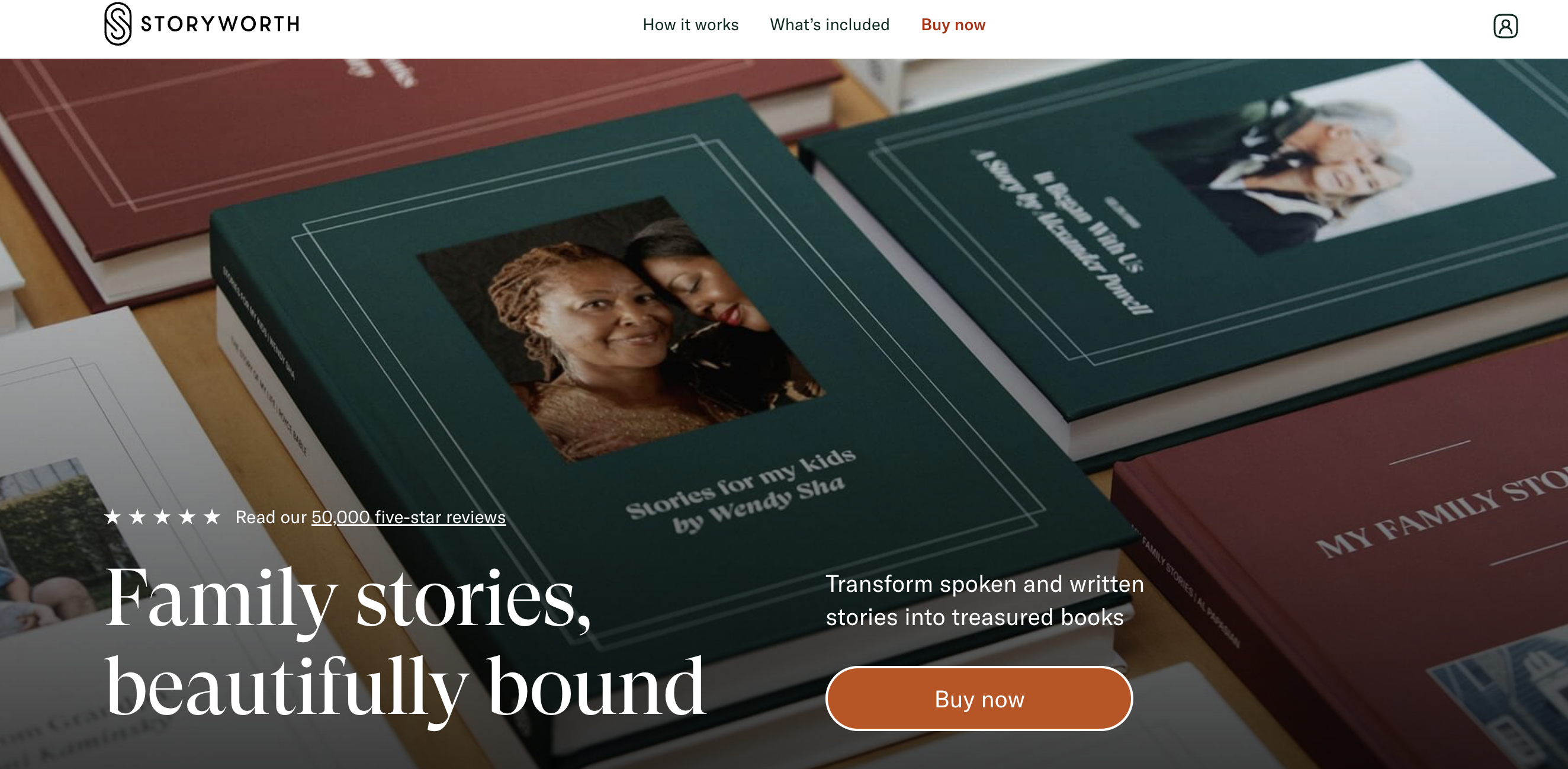This screenshot has height=769, width=1568.
Task: Open the account profile icon
Action: coord(1505,26)
